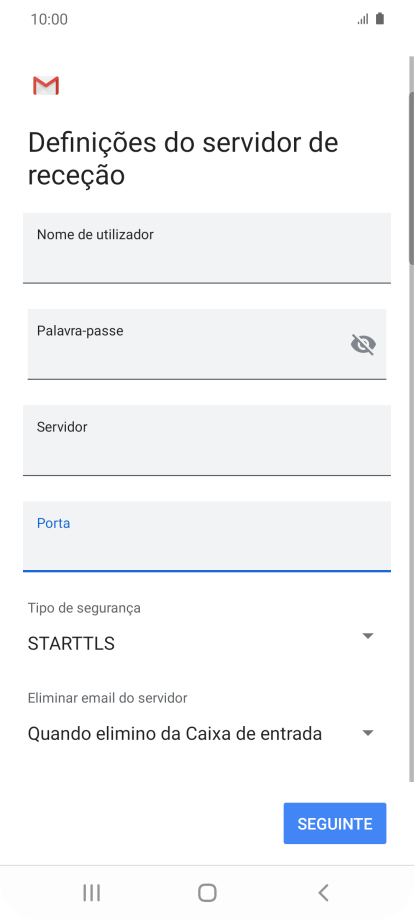Screen dimensions: 414x920
Task: Tap the Eliminar email do servidor label
Action: (x=107, y=698)
